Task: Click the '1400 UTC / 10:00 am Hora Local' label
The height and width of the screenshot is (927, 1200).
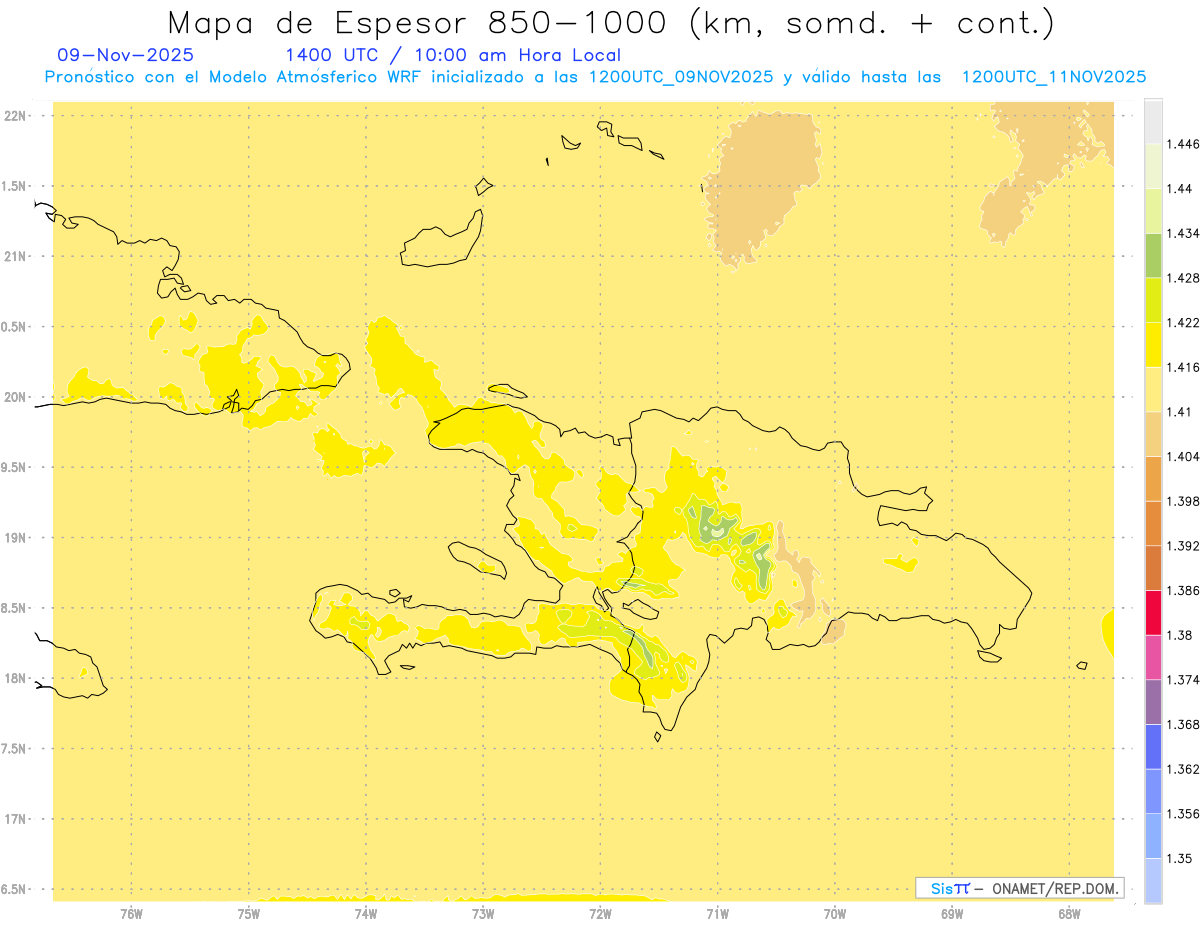Action: [453, 56]
